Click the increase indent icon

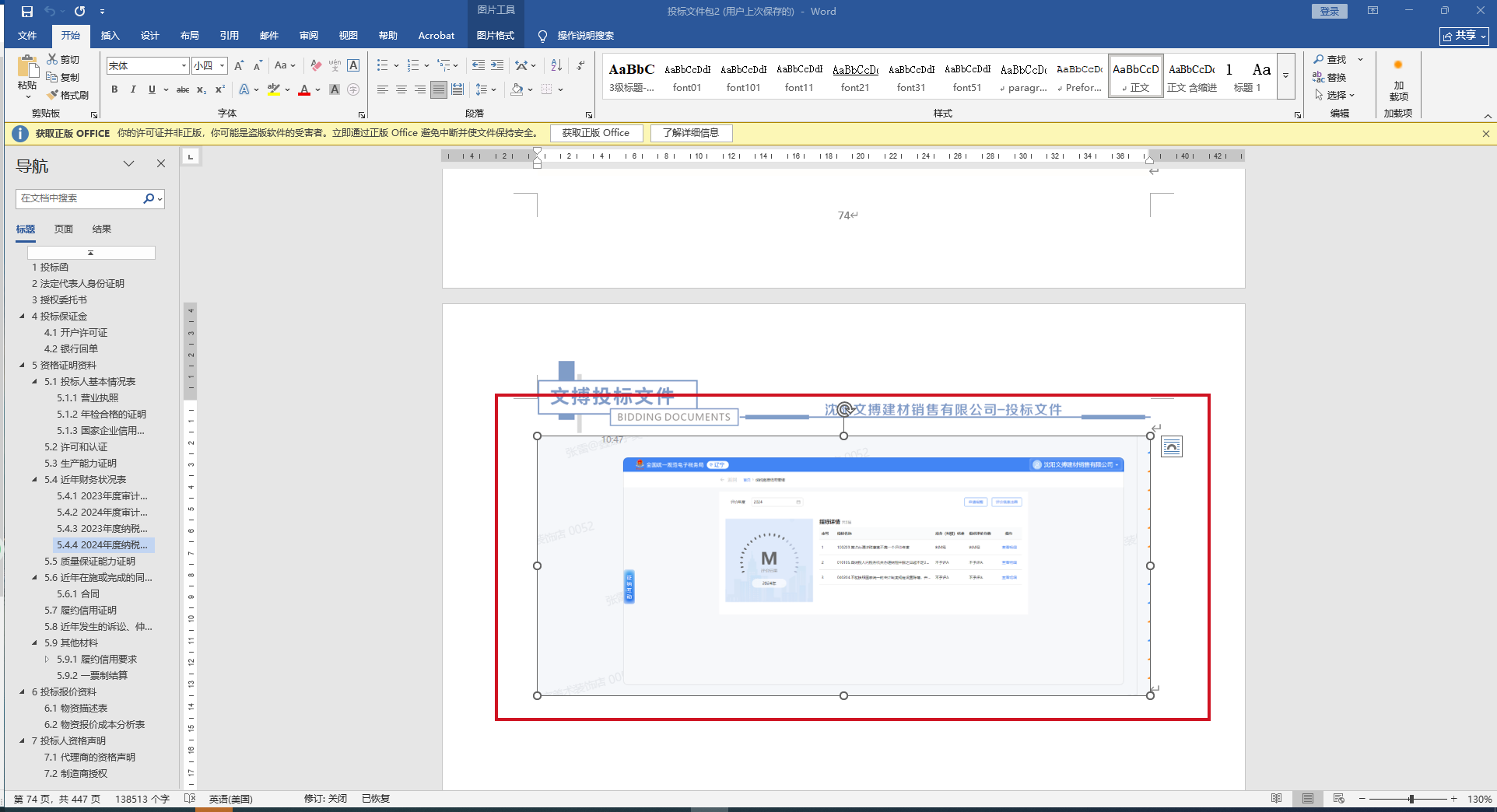497,65
